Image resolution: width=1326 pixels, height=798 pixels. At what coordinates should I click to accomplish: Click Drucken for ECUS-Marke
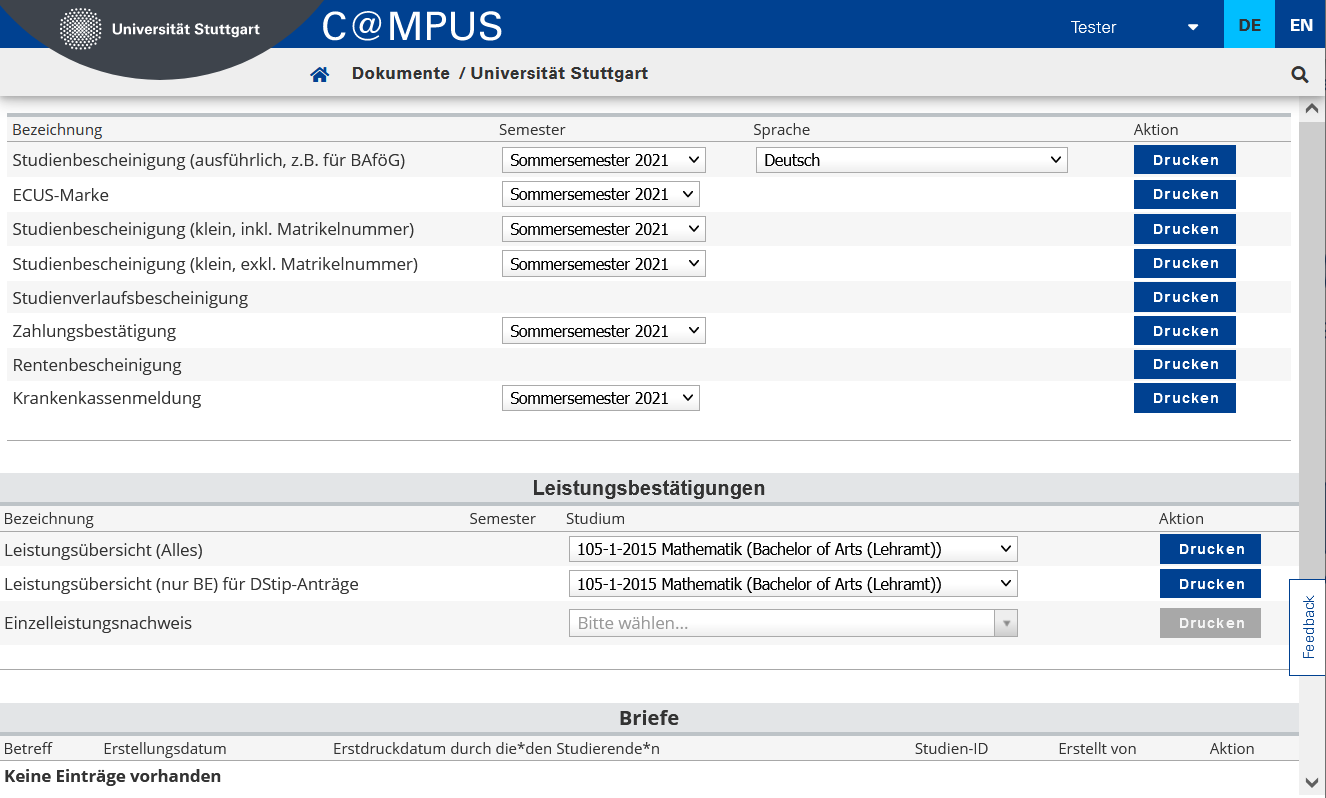pyautogui.click(x=1185, y=194)
